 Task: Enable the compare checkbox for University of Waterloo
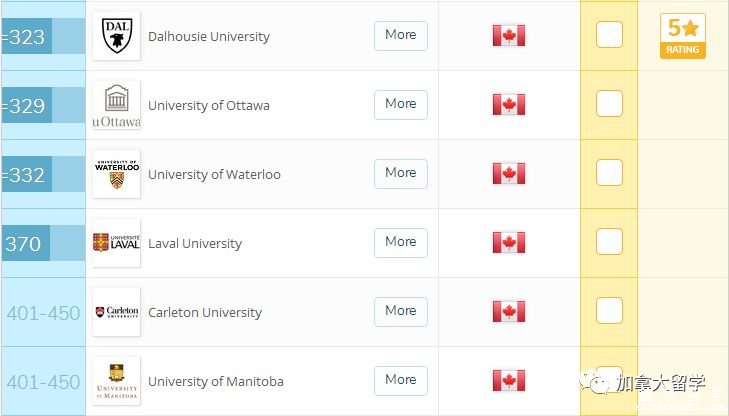pyautogui.click(x=609, y=172)
